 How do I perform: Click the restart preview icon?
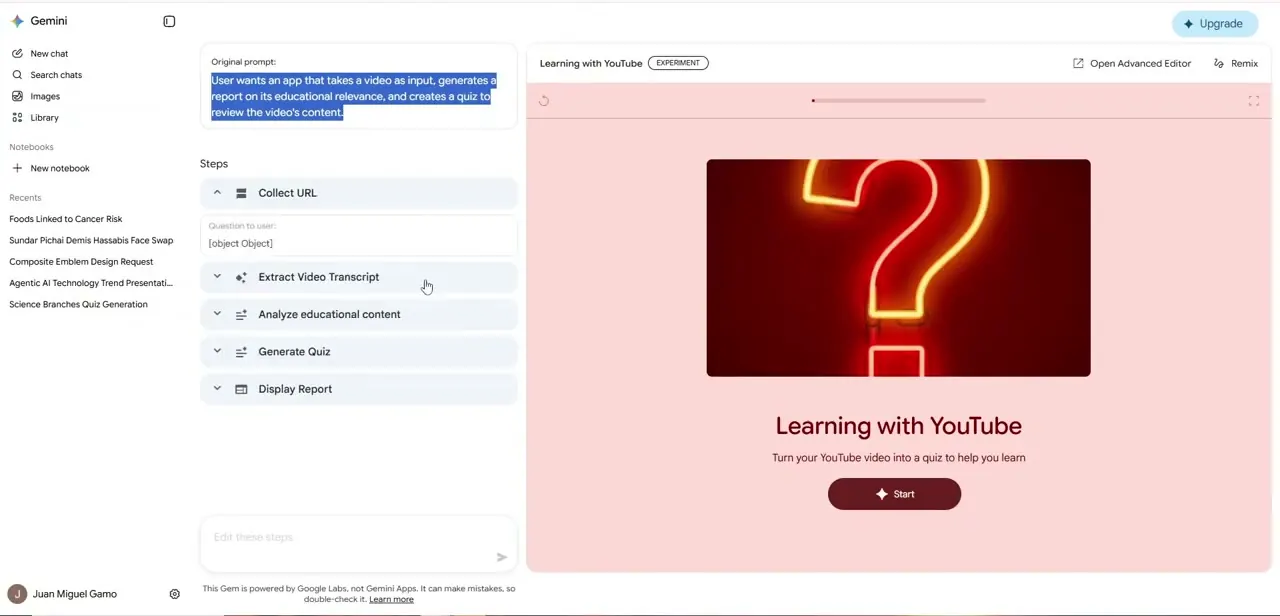pos(544,100)
